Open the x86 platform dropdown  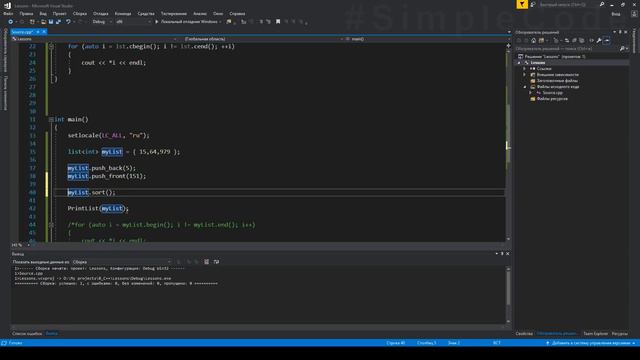133,22
